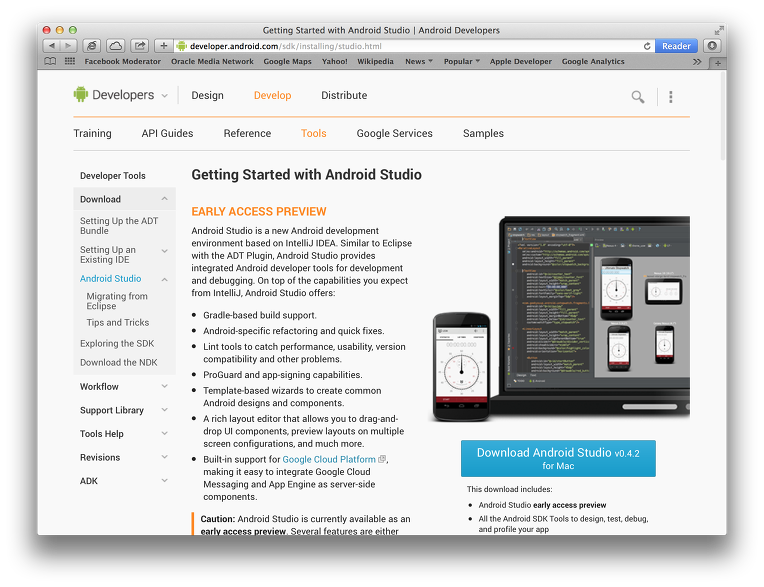764x587 pixels.
Task: Switch to the Design tab
Action: [208, 95]
